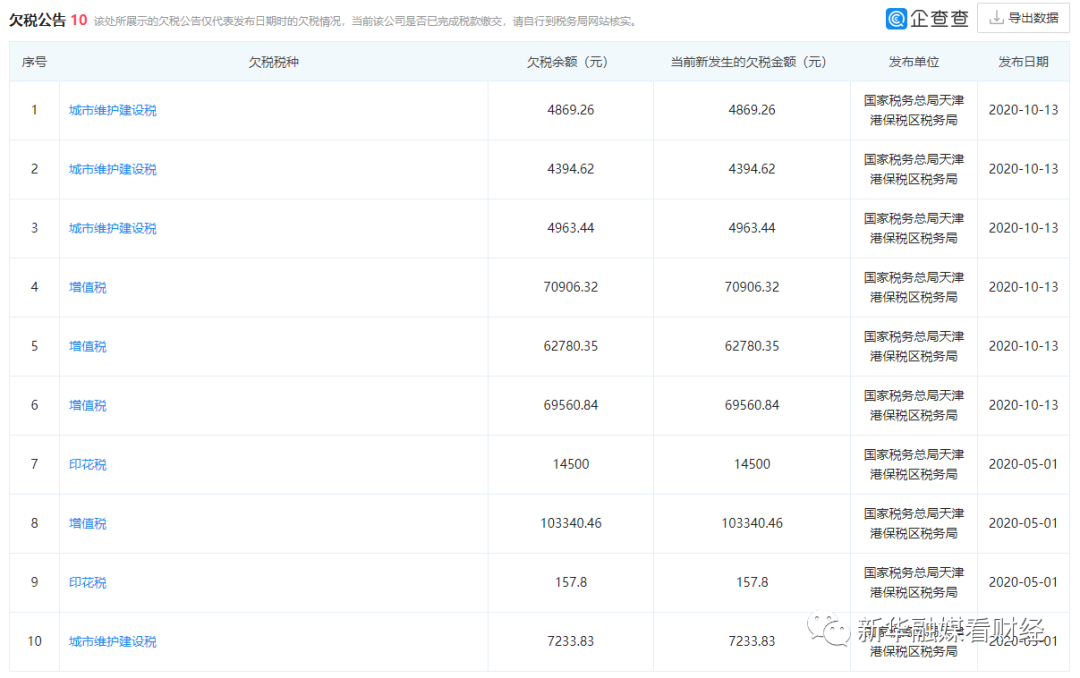Open the 印花税 link in row 7
Viewport: 1080px width, 678px height.
point(88,464)
